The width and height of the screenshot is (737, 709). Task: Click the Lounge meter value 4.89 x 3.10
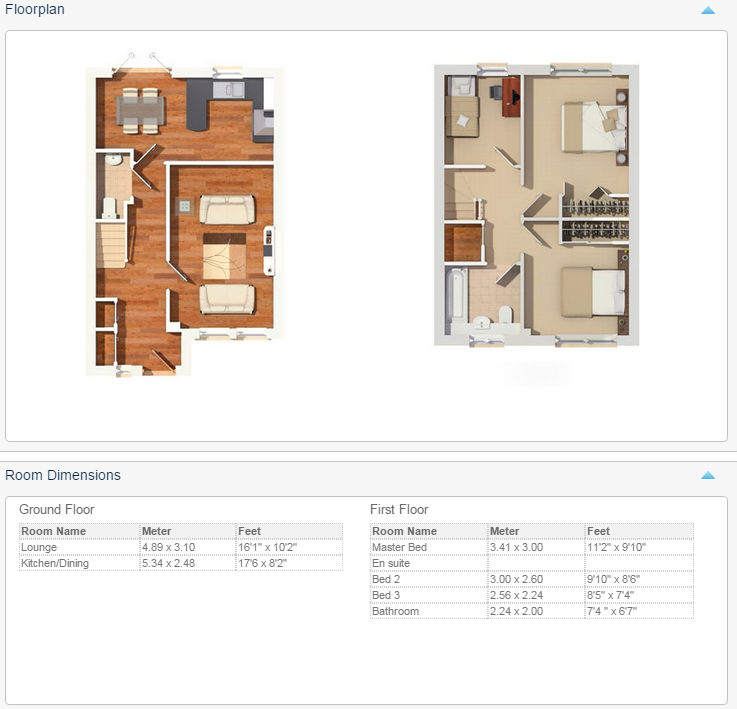pyautogui.click(x=168, y=548)
